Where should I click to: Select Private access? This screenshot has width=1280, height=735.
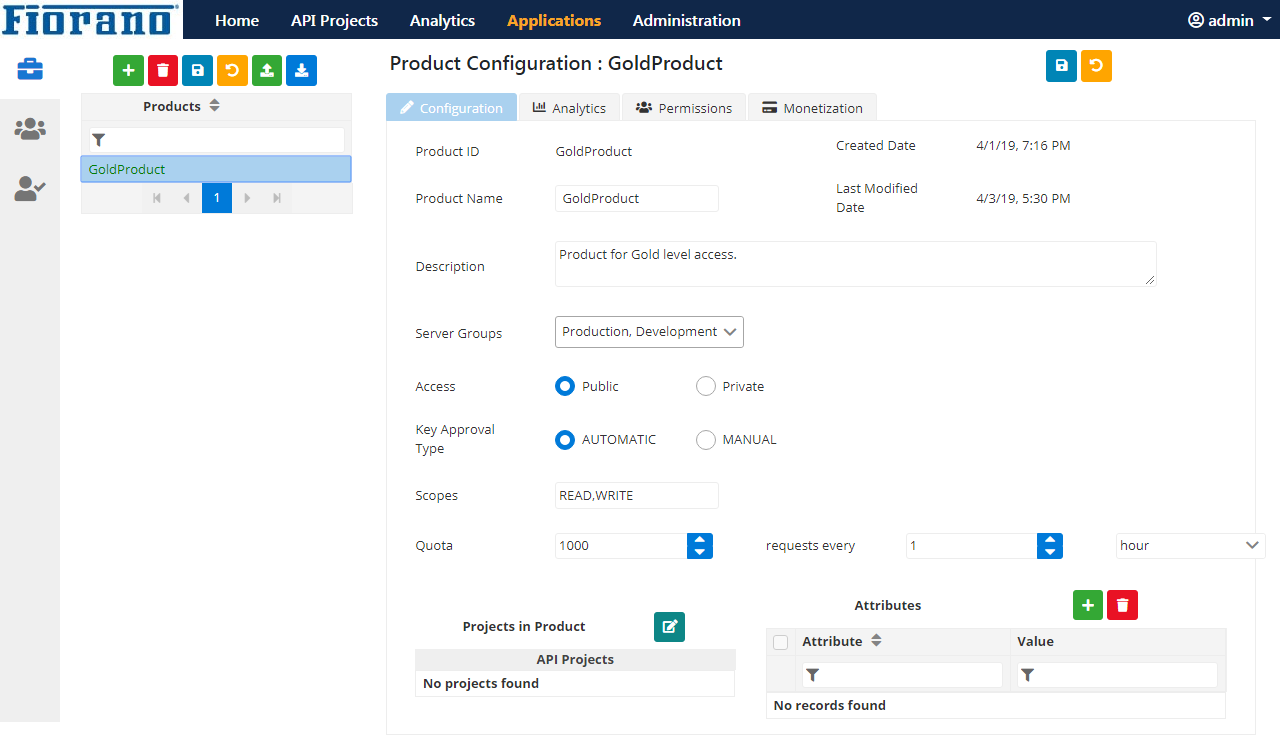pyautogui.click(x=706, y=386)
